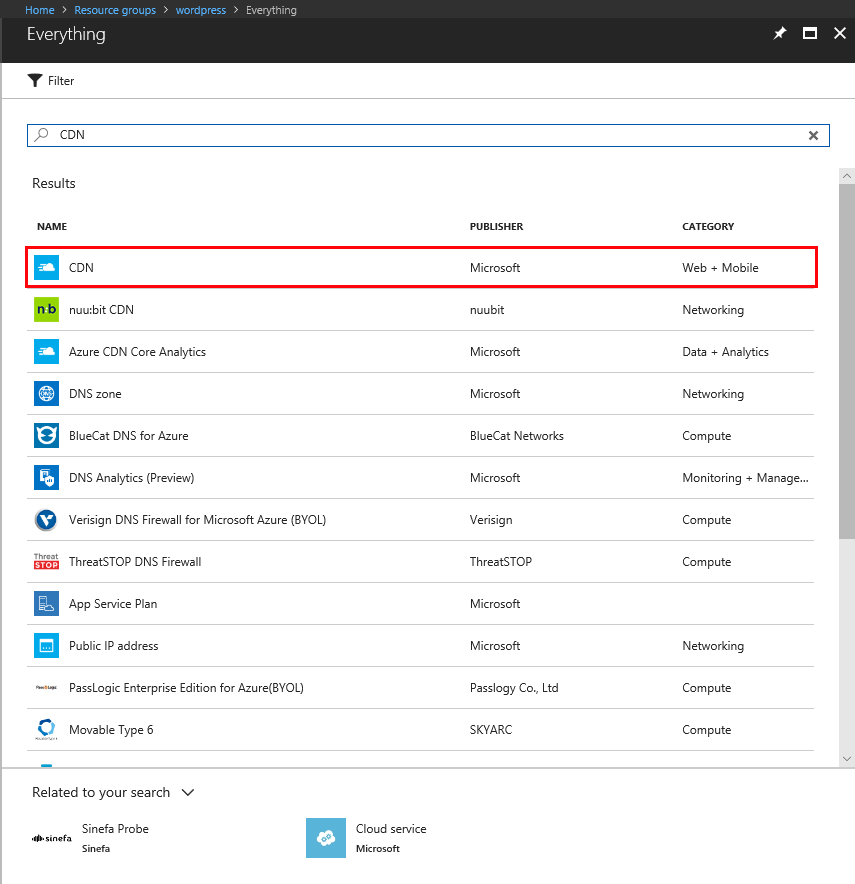Select the CDN result name

click(x=81, y=267)
